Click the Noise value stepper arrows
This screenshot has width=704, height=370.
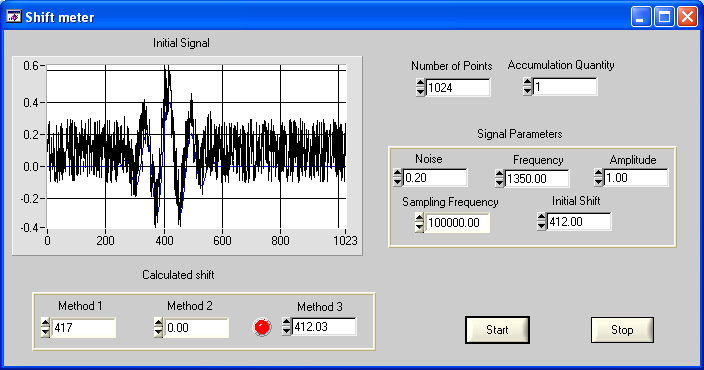tap(397, 178)
